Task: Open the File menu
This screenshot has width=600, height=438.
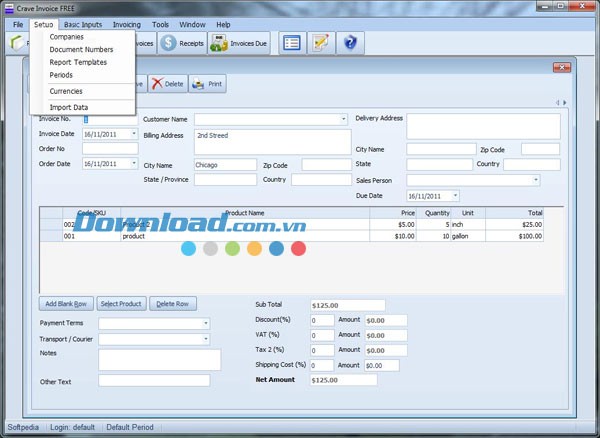Action: point(18,24)
